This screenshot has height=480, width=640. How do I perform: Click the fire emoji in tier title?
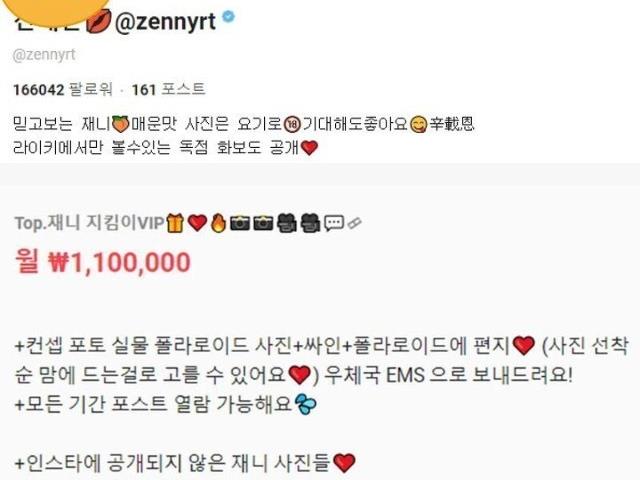click(218, 223)
